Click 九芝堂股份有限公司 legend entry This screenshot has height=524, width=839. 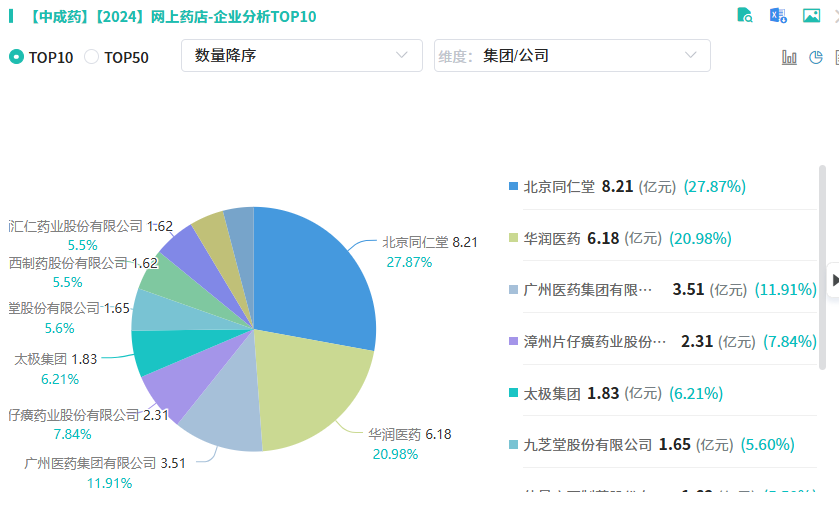tap(587, 445)
